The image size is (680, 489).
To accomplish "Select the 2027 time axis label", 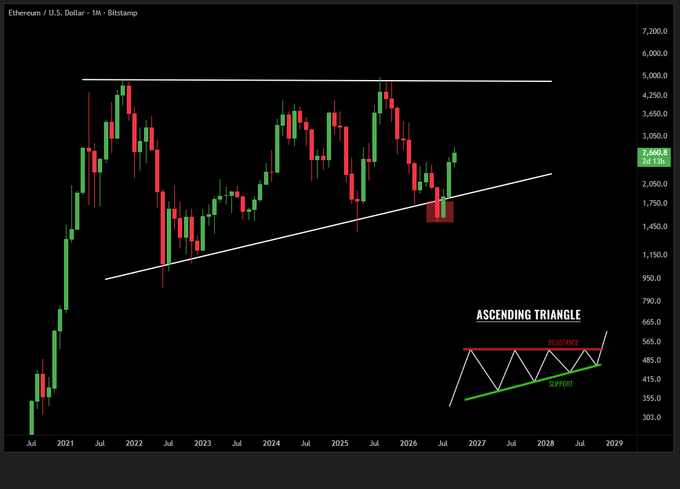I will pos(477,443).
